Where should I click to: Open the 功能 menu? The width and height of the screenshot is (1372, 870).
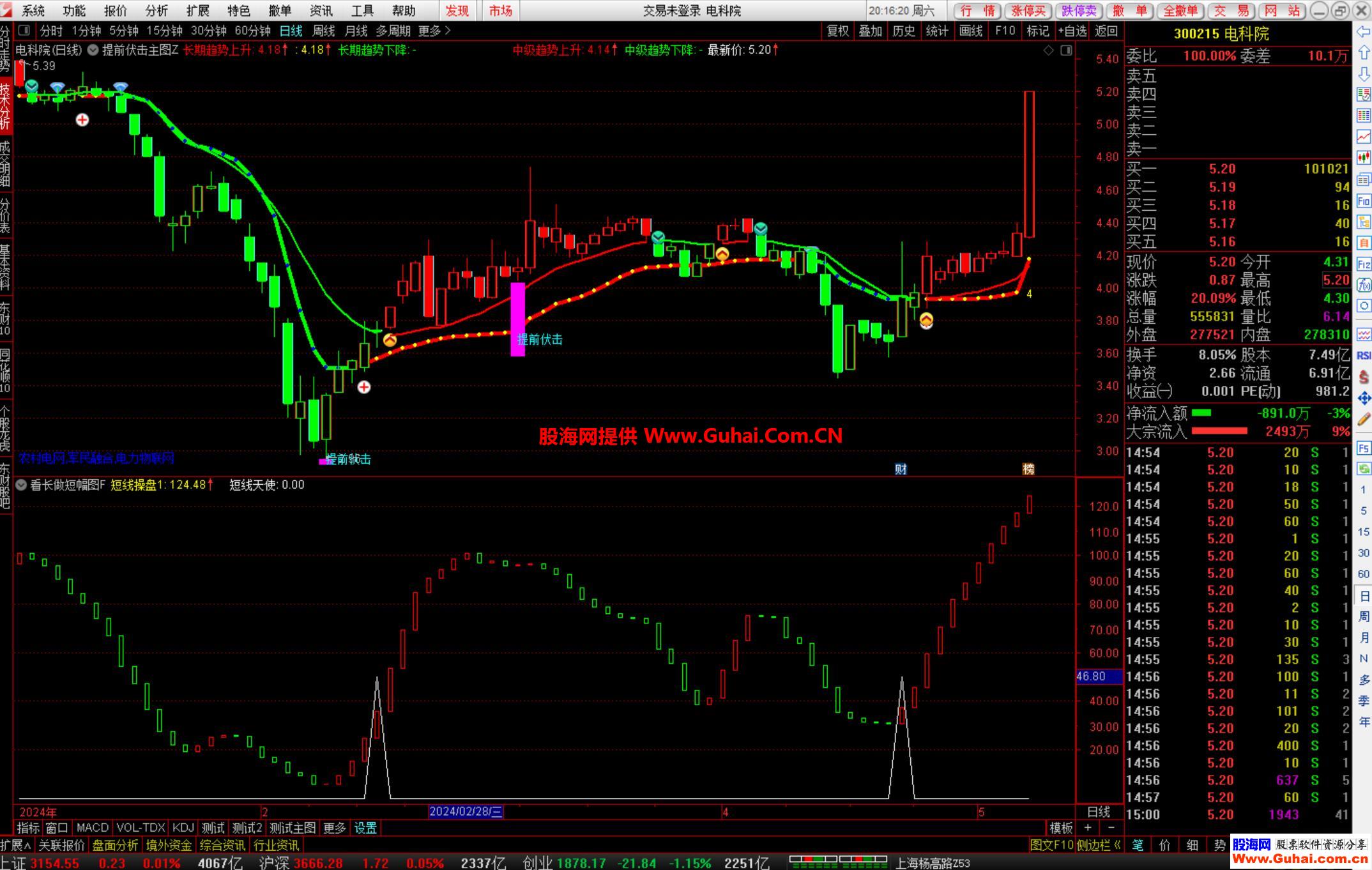click(x=74, y=11)
